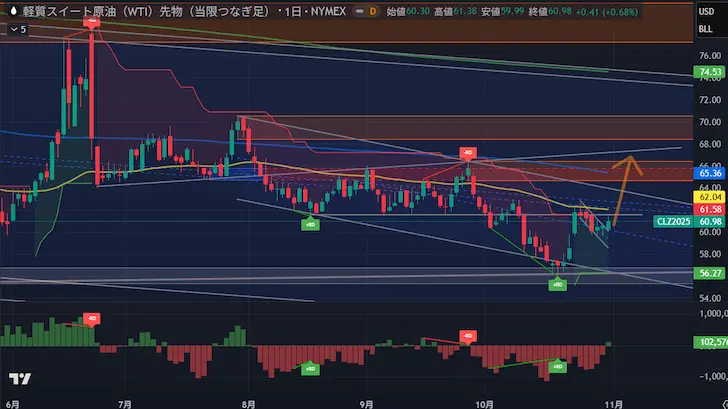Image resolution: width=728 pixels, height=409 pixels.
Task: Select the green marker at October price low
Action: [x=556, y=285]
